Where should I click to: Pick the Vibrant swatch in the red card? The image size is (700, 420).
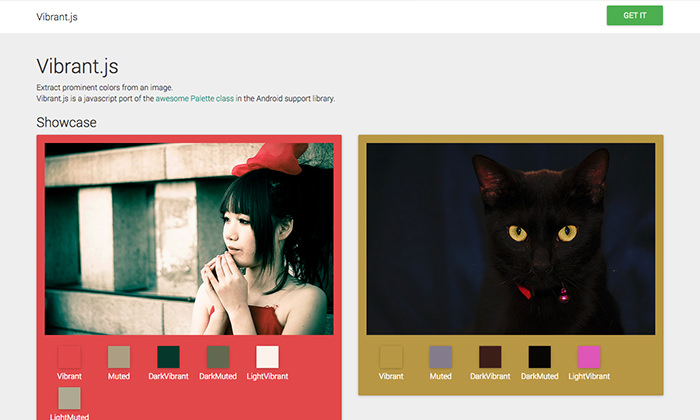[69, 357]
